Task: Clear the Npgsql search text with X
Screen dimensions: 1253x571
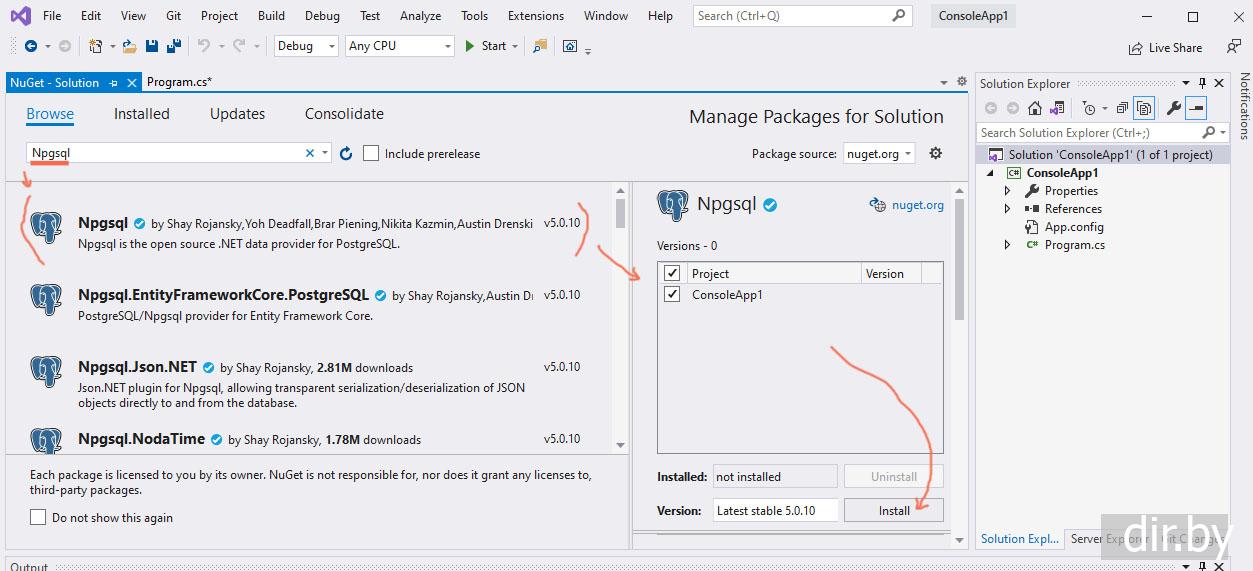Action: point(310,153)
